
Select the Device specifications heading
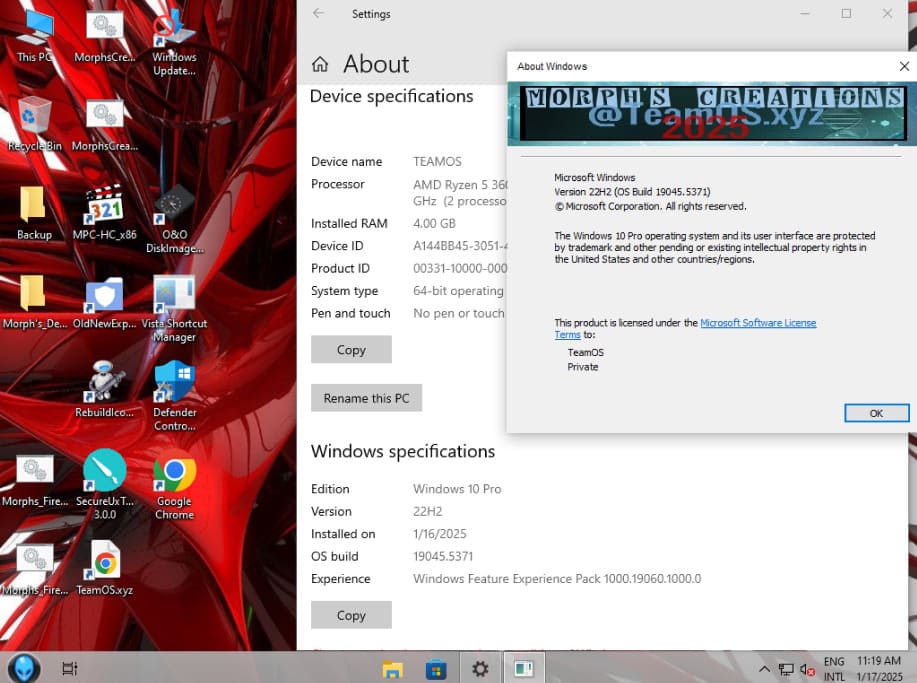click(391, 96)
